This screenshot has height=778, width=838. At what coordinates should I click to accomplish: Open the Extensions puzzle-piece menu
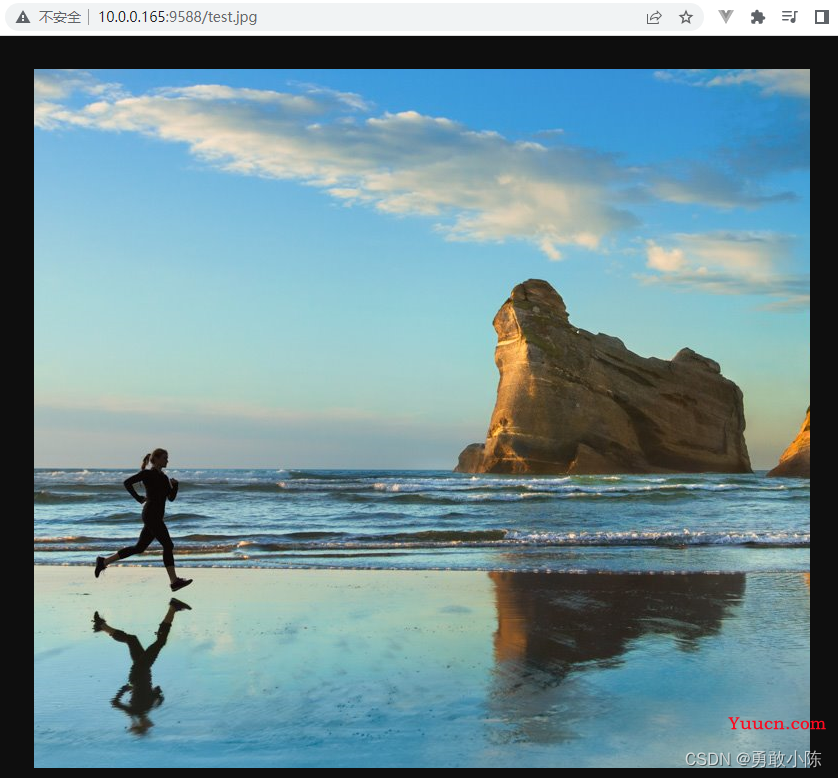757,17
